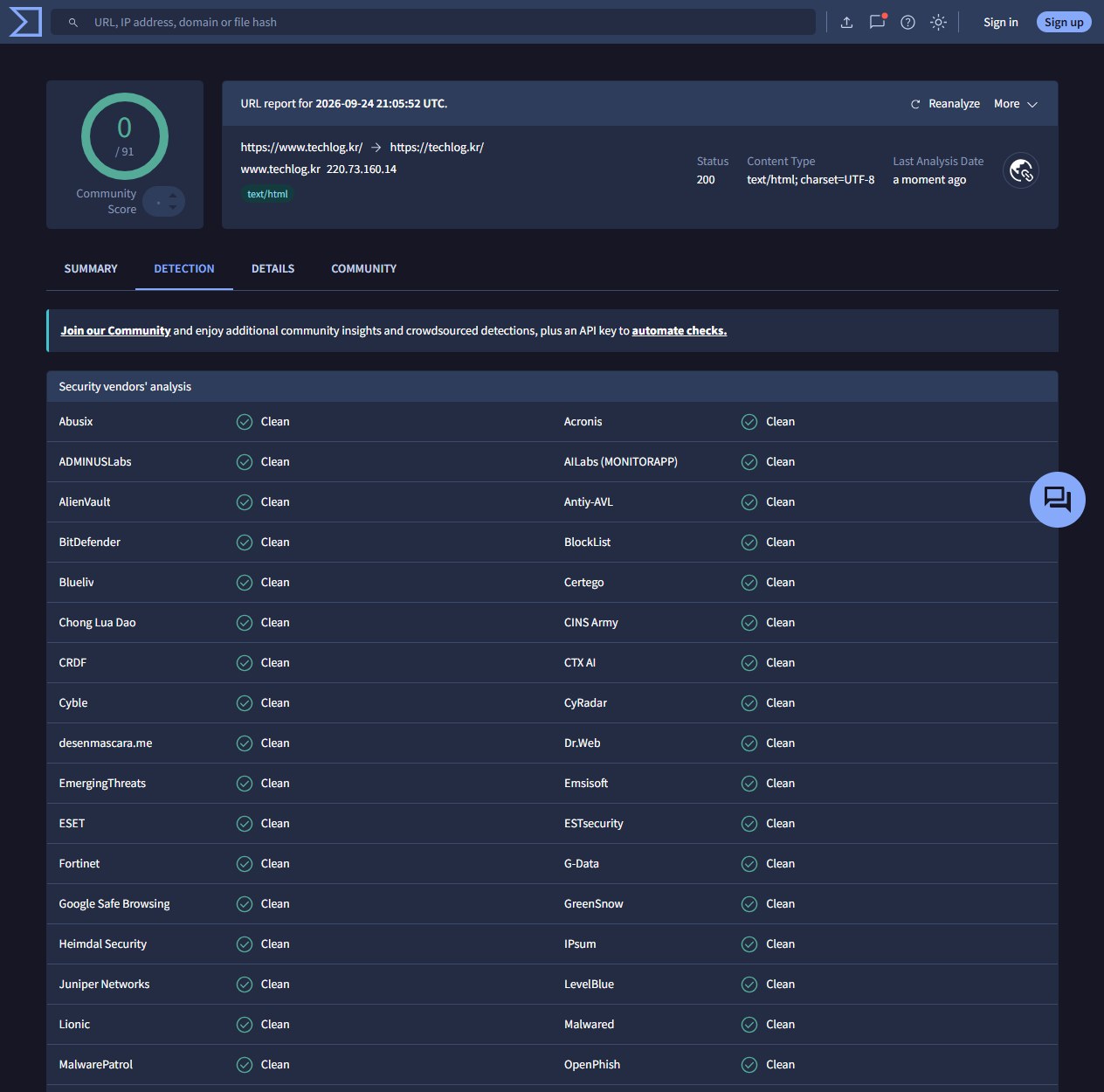
Task: Click the checkmark icon beside Dr.Web
Action: click(x=749, y=743)
